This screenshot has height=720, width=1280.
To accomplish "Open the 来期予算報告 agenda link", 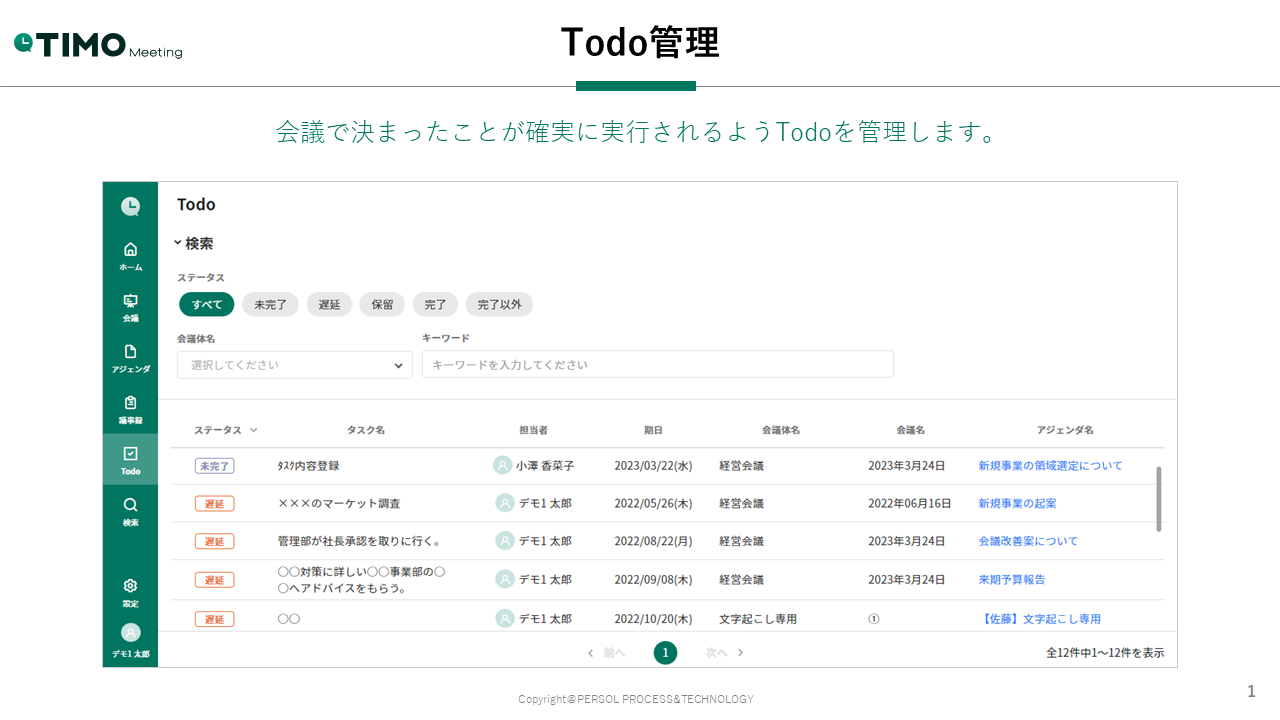I will 1012,579.
